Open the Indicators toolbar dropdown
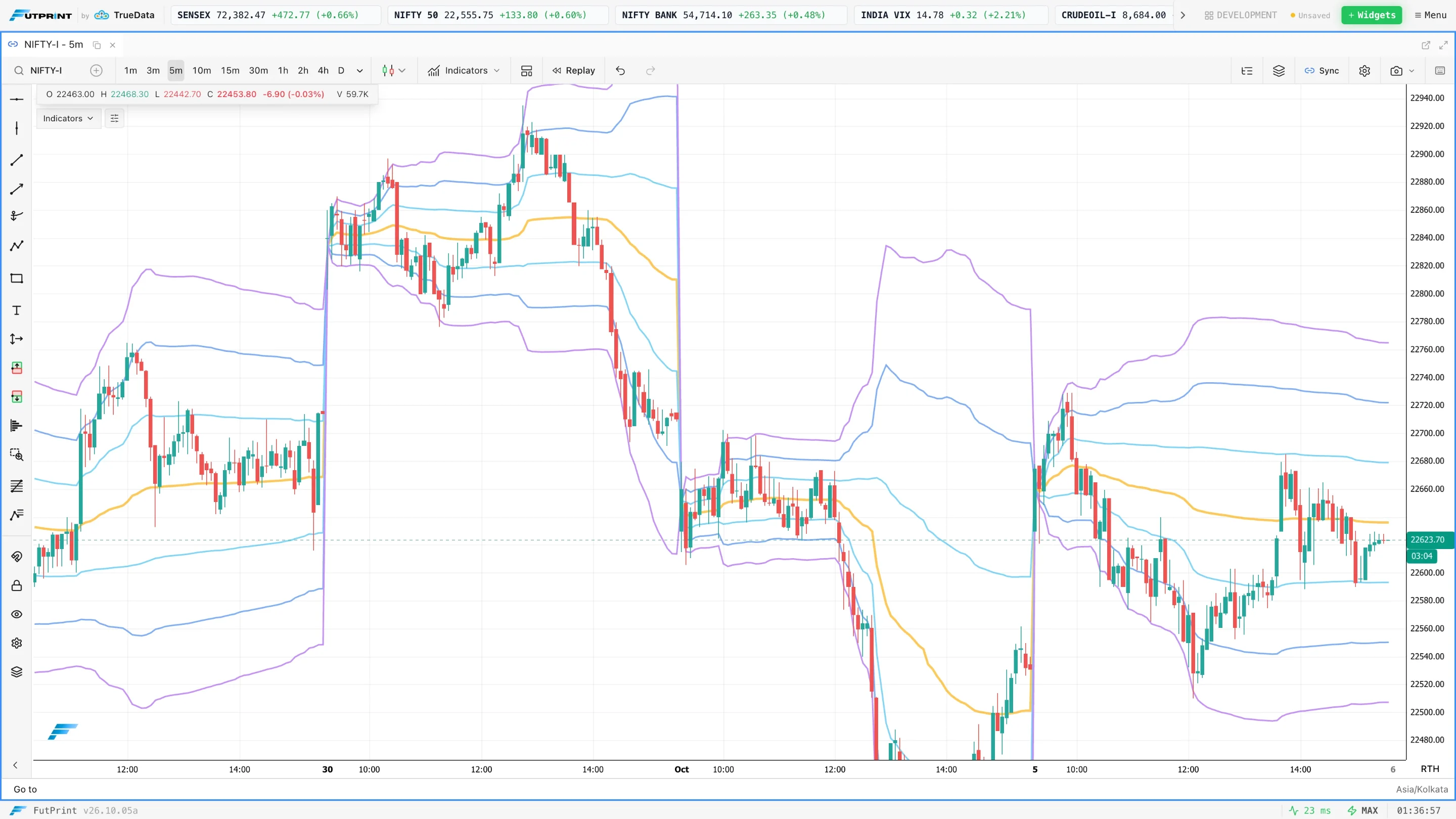The width and height of the screenshot is (1456, 819). tap(464, 71)
